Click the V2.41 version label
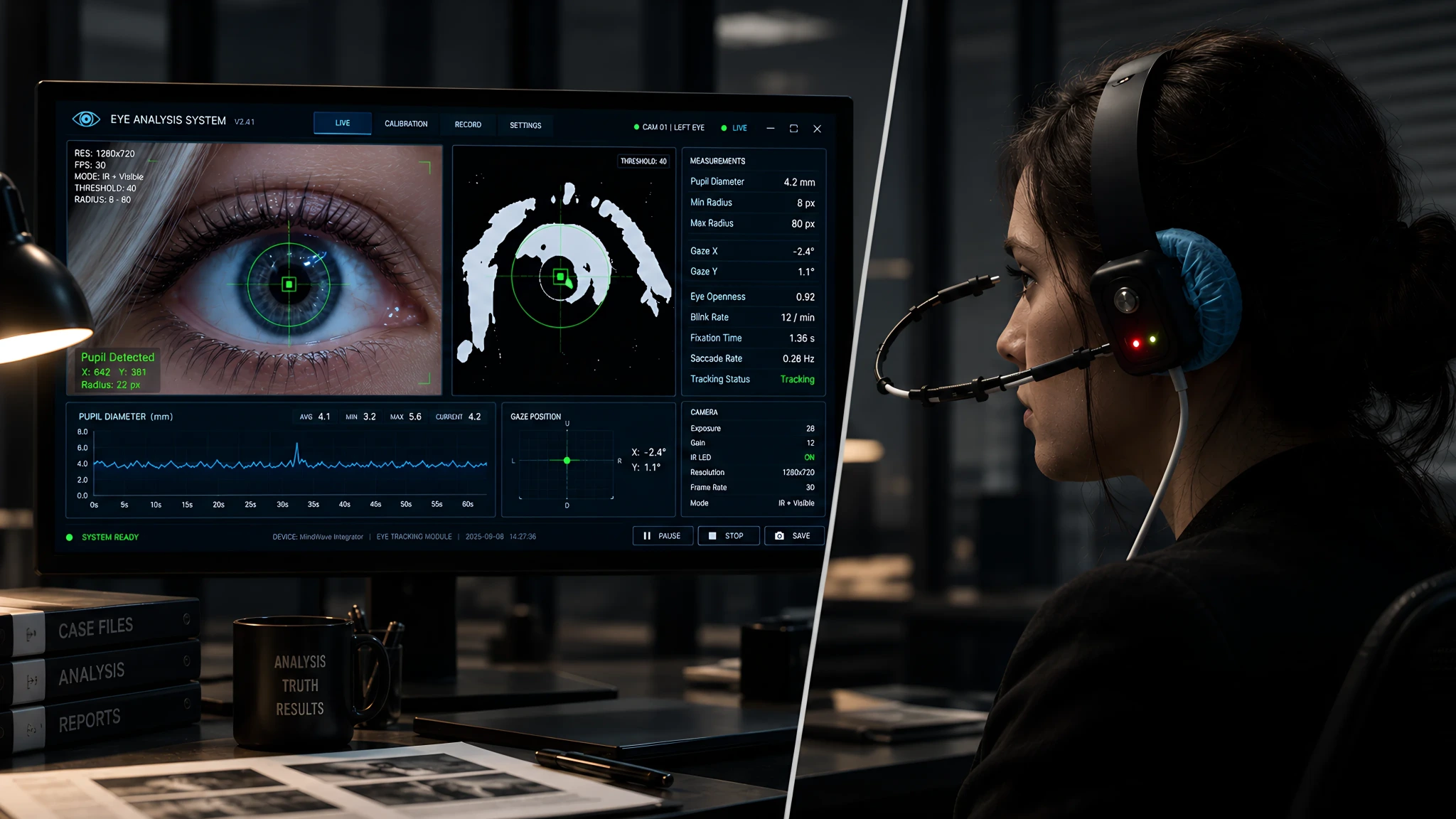Image resolution: width=1456 pixels, height=819 pixels. 245,122
